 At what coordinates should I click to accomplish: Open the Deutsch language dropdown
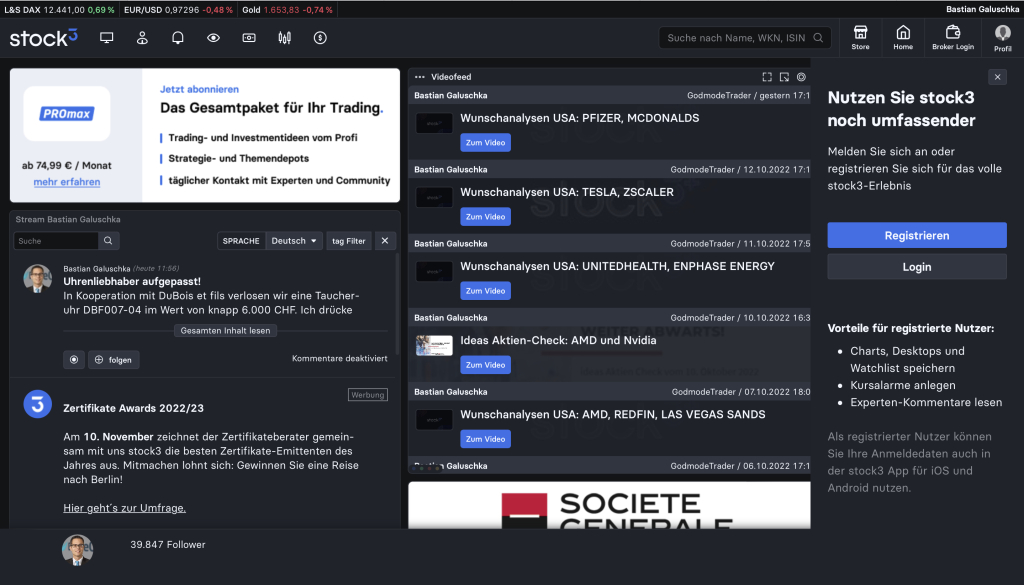point(295,241)
